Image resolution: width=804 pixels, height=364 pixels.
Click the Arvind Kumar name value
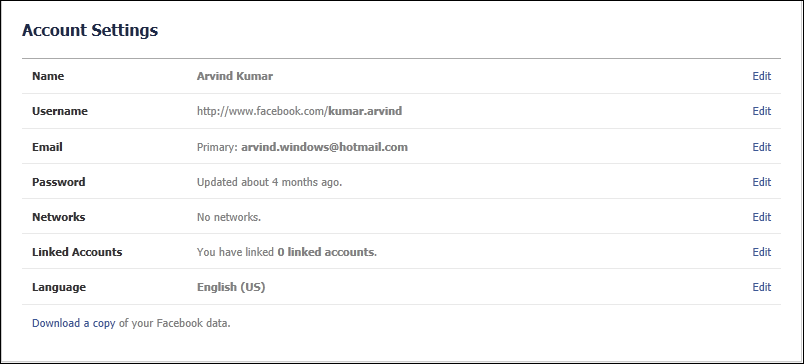point(235,76)
